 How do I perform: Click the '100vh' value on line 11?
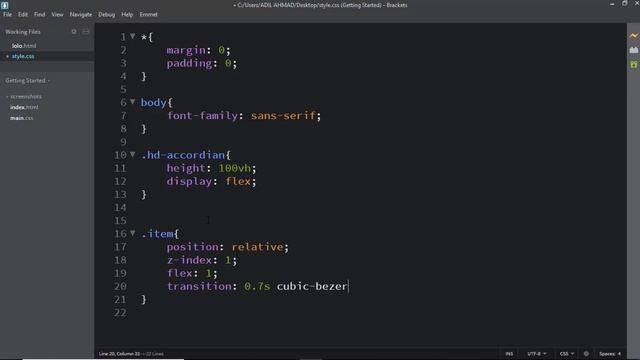pyautogui.click(x=234, y=168)
